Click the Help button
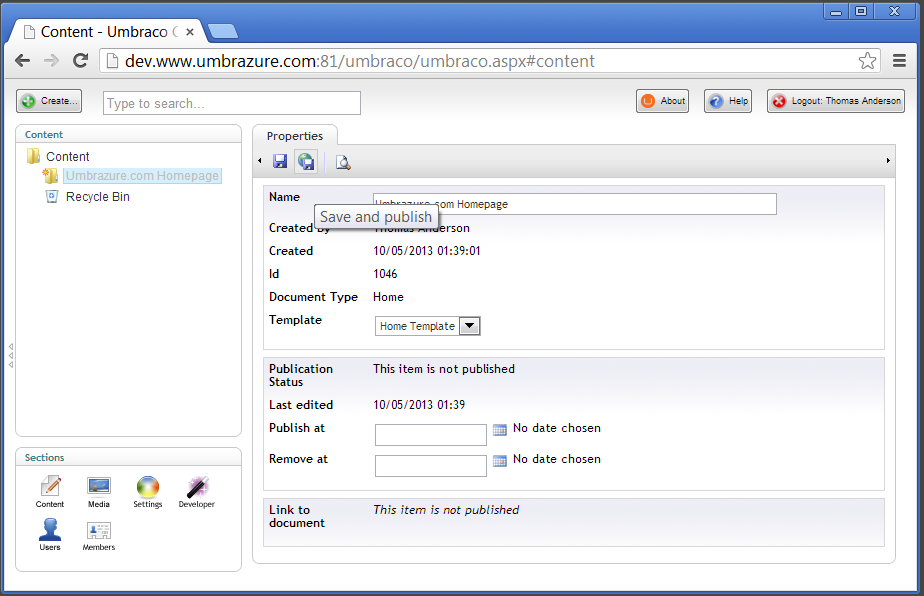The image size is (924, 596). pyautogui.click(x=728, y=101)
